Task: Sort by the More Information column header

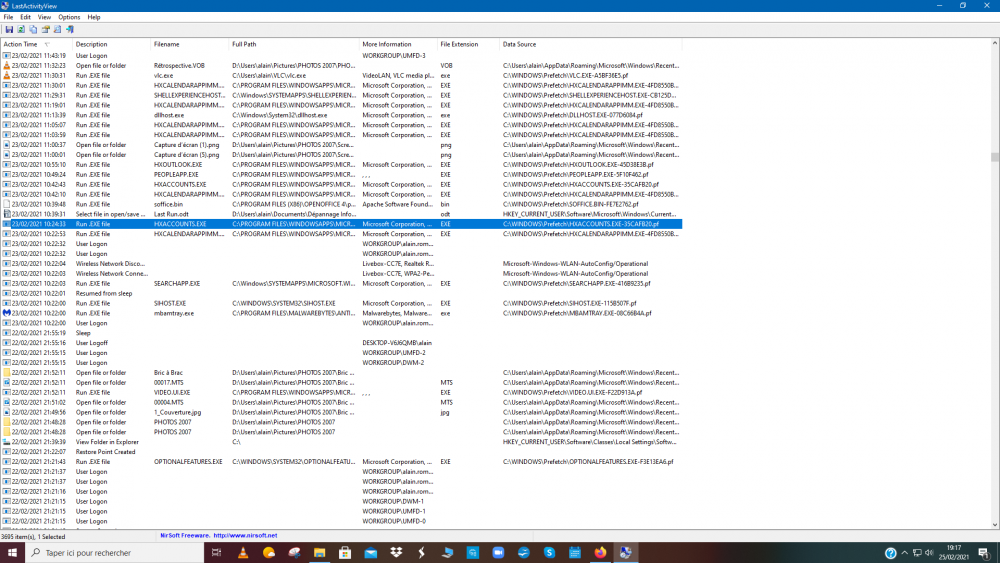Action: click(x=398, y=45)
